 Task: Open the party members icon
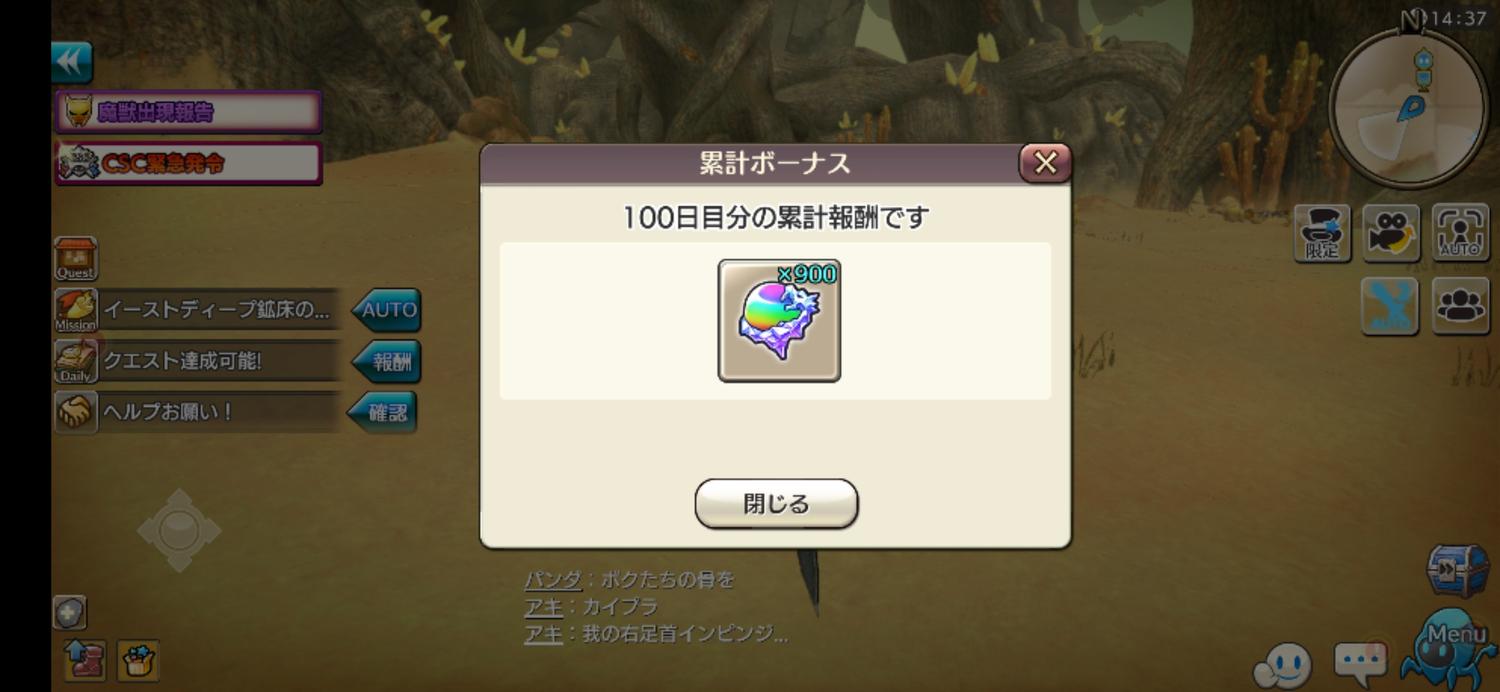(x=1460, y=306)
